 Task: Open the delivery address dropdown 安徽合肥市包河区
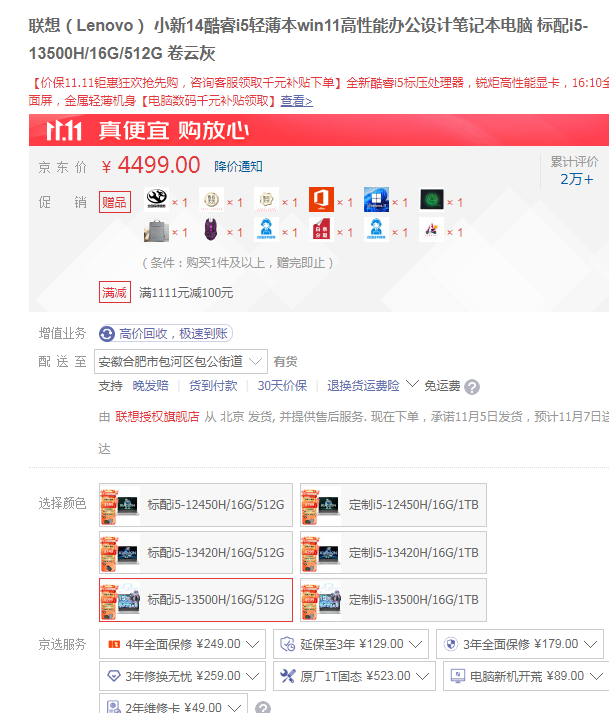tap(181, 361)
